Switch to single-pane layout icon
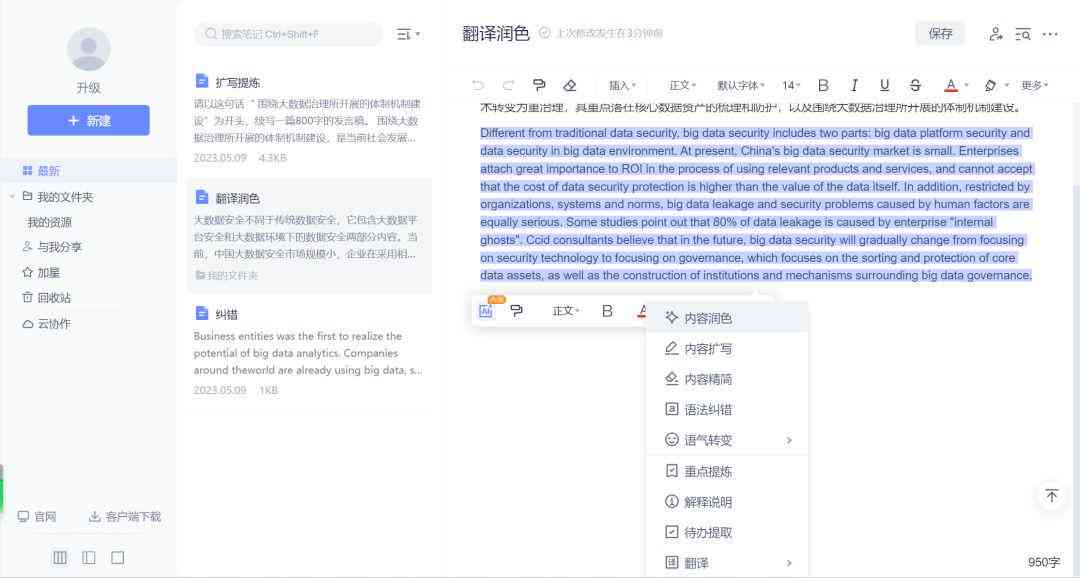This screenshot has height=578, width=1080. pos(118,557)
